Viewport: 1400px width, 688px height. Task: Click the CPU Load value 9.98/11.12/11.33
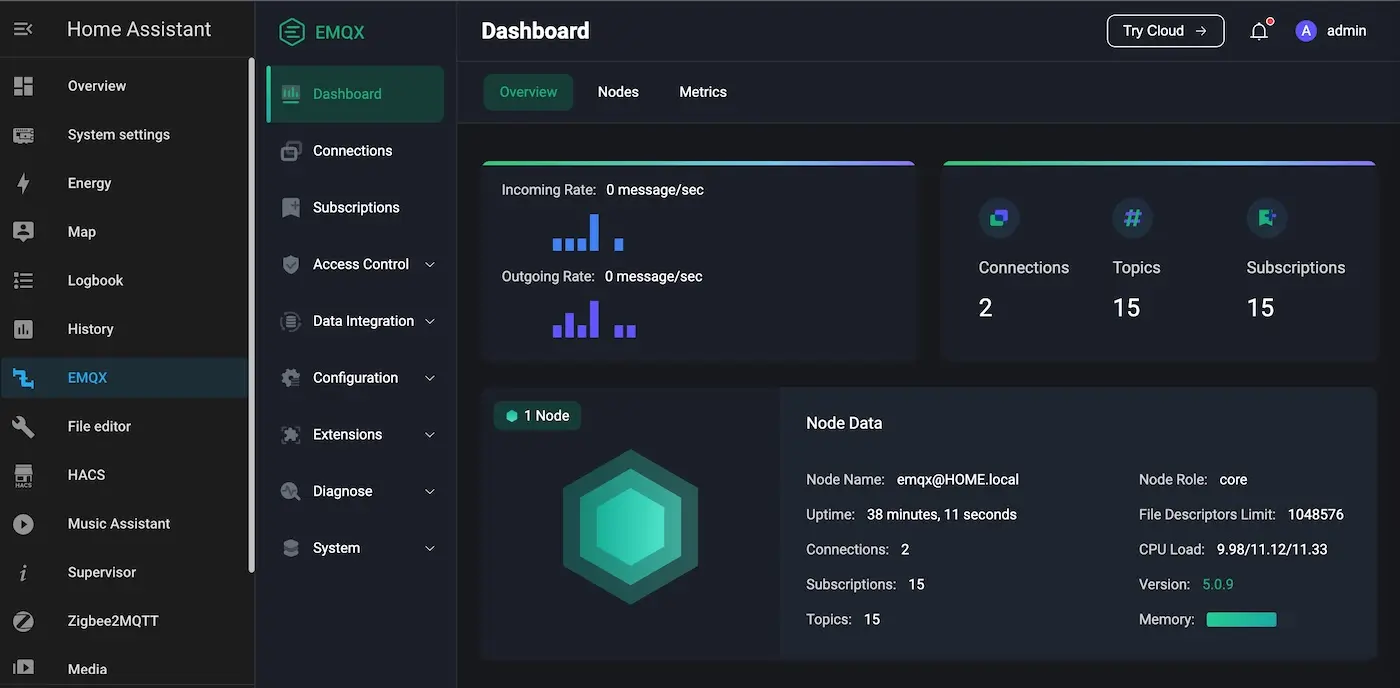coord(1272,550)
